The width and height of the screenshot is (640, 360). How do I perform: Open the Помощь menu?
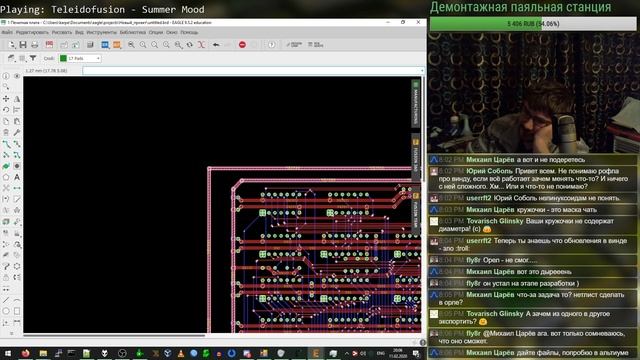189,32
